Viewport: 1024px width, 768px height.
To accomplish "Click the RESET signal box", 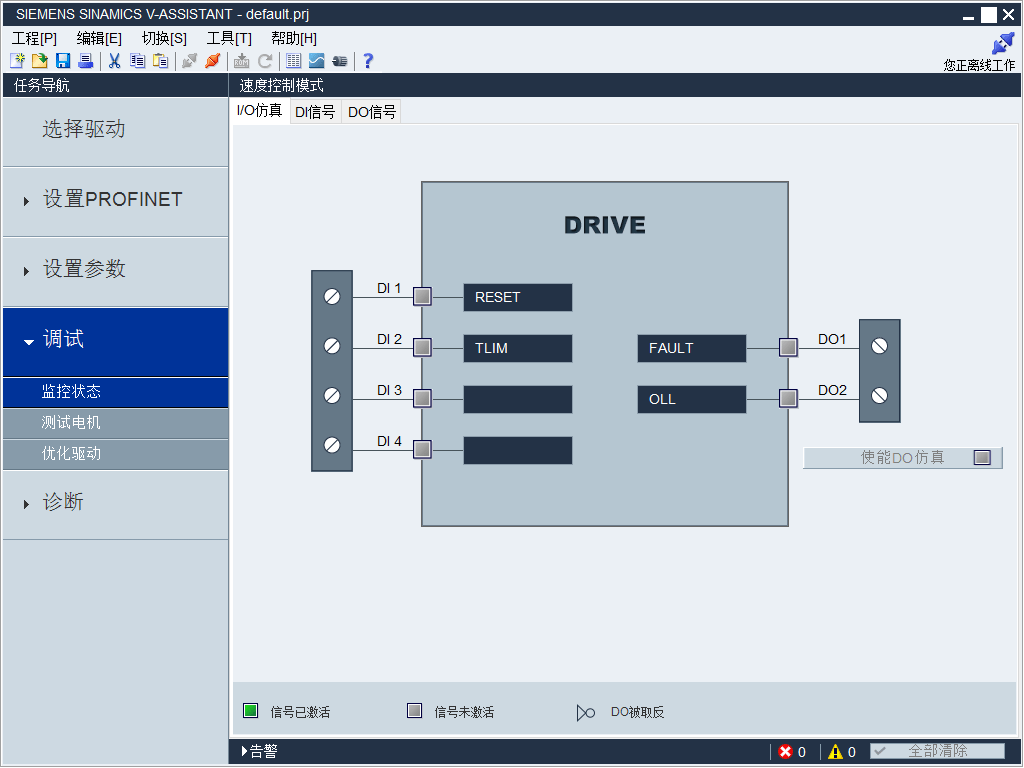I will [x=518, y=297].
